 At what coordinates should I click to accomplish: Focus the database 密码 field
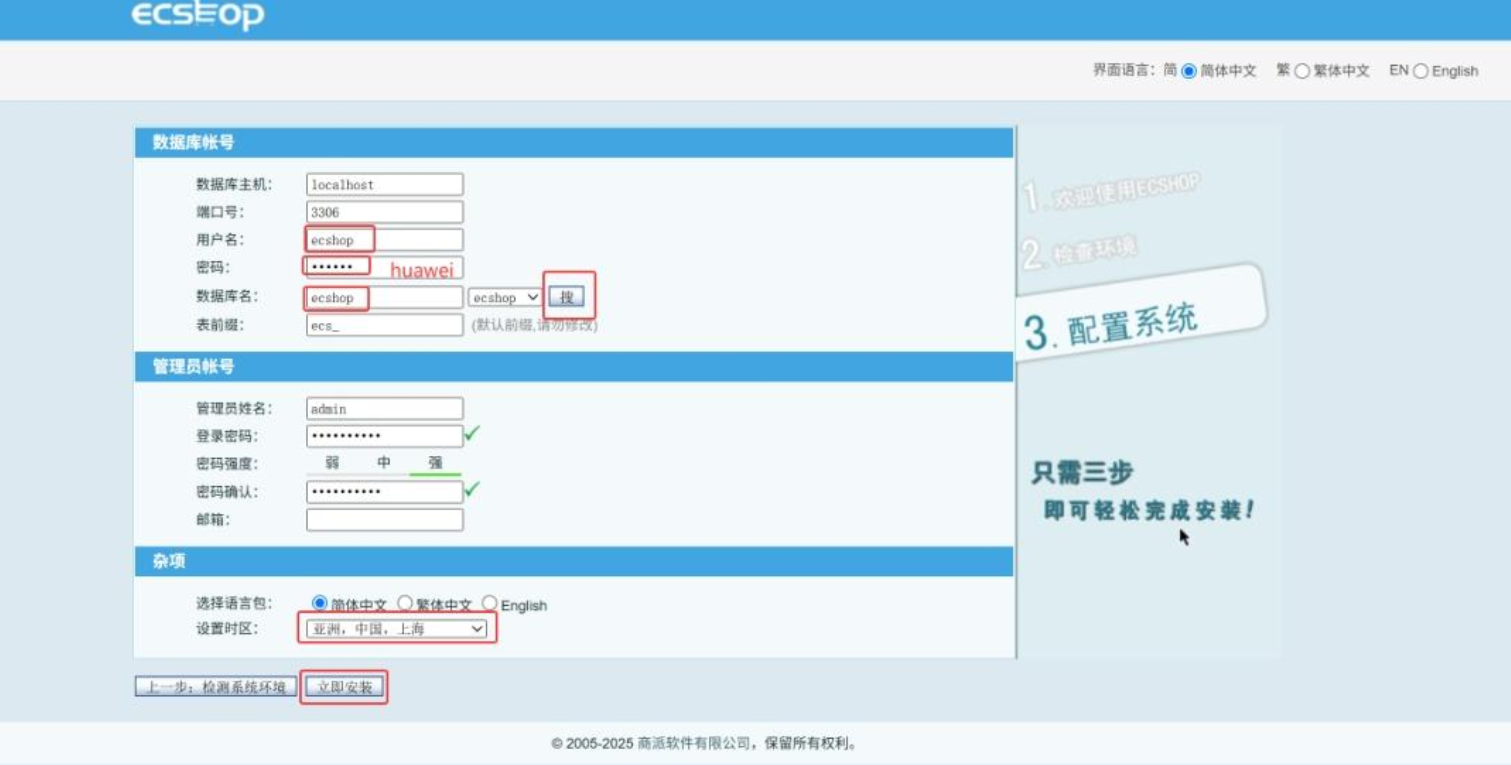pos(385,268)
